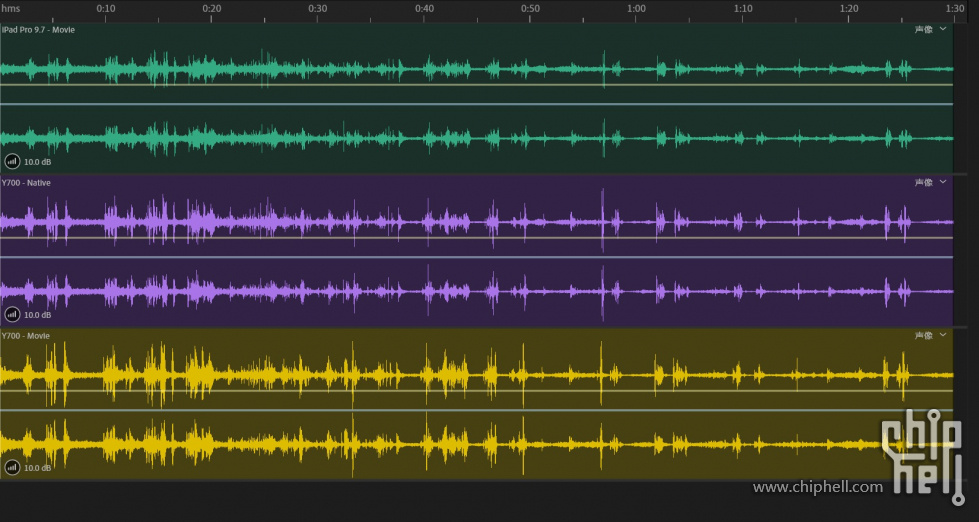Click the volume icon on iPad Pro 9.7 track
The height and width of the screenshot is (522, 979).
coord(12,162)
